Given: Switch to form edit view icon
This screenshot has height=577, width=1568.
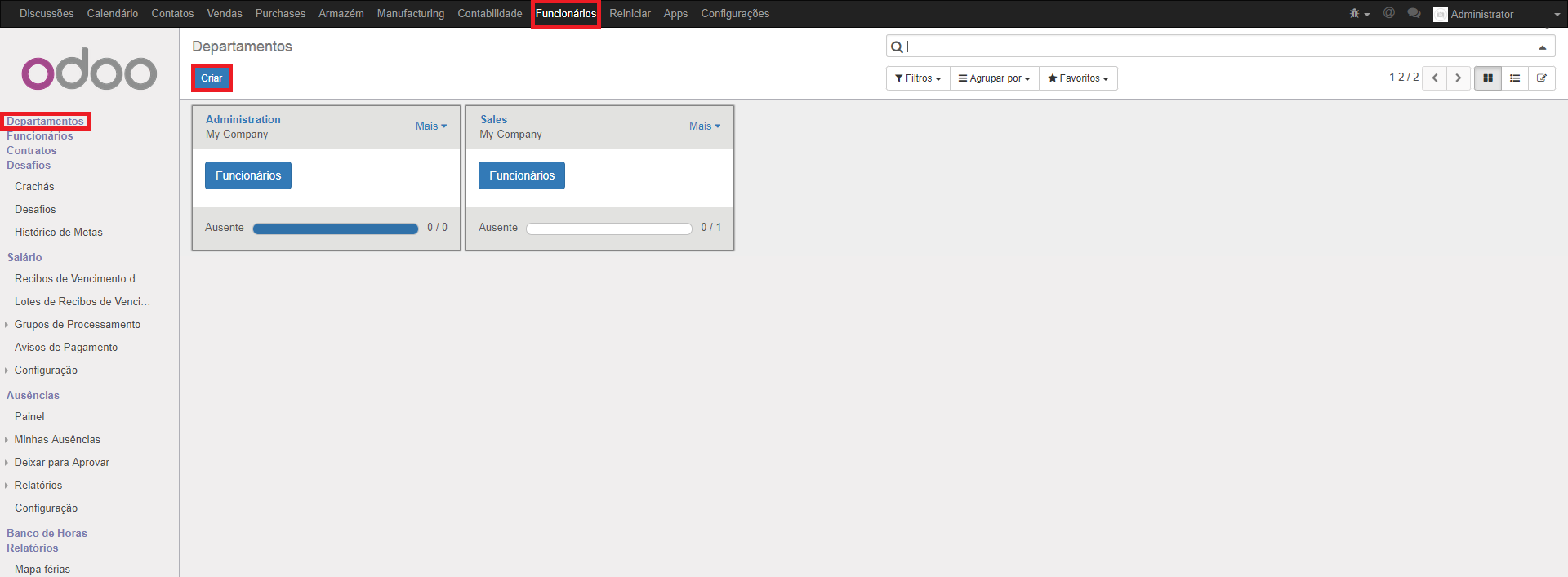Looking at the screenshot, I should click(1542, 78).
